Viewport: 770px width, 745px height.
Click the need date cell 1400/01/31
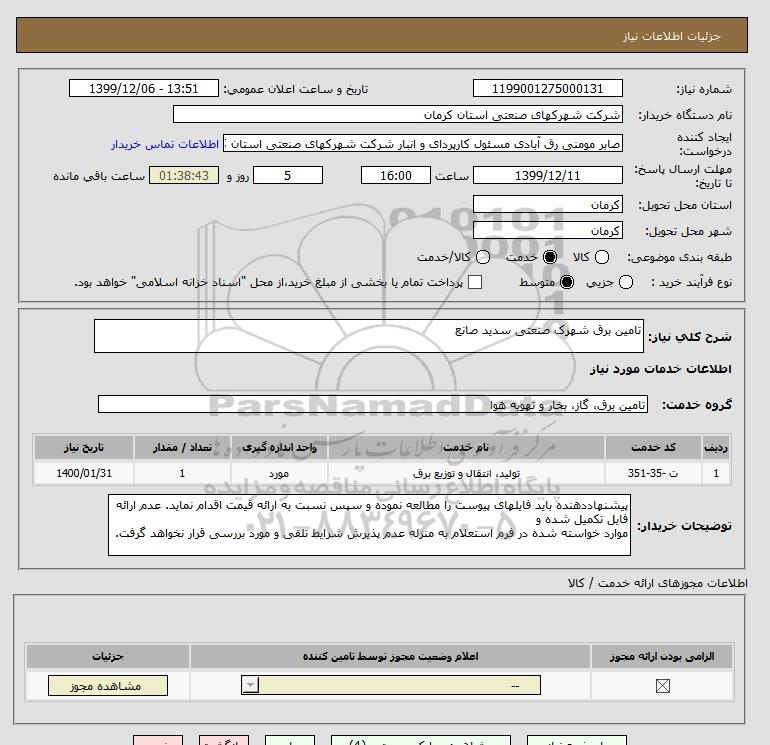point(84,473)
